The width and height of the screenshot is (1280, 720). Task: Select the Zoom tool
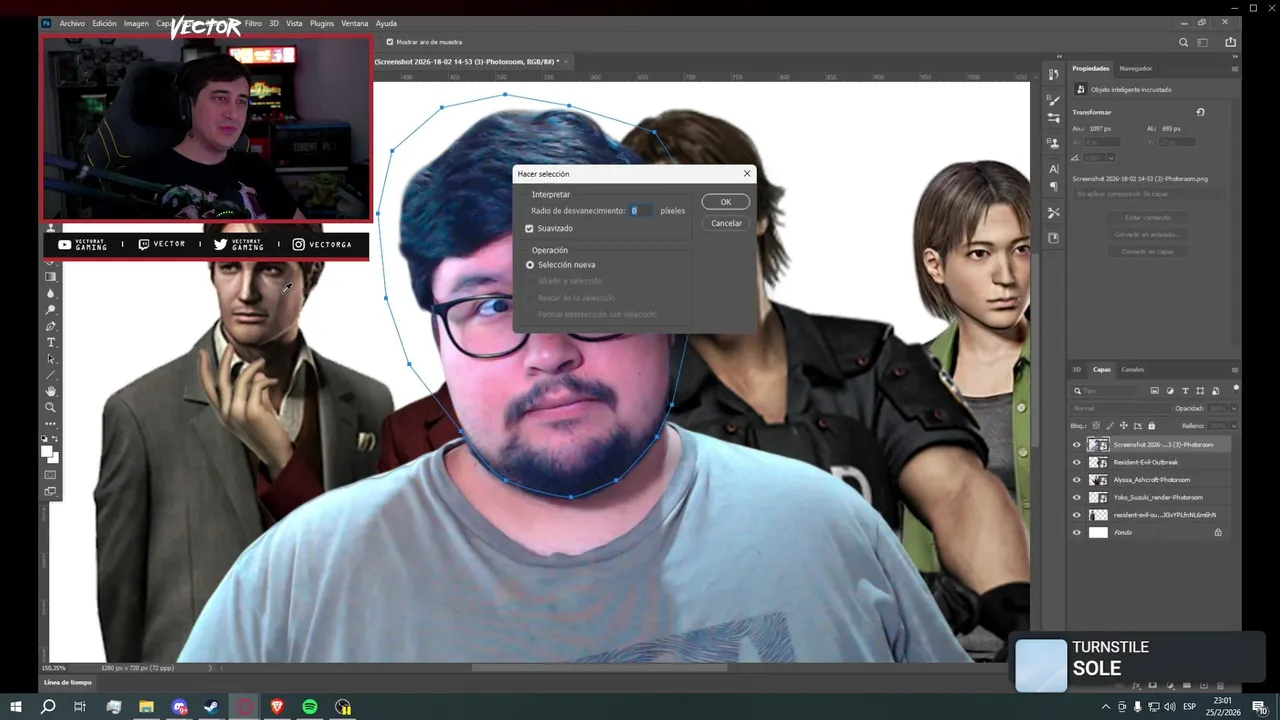(51, 407)
